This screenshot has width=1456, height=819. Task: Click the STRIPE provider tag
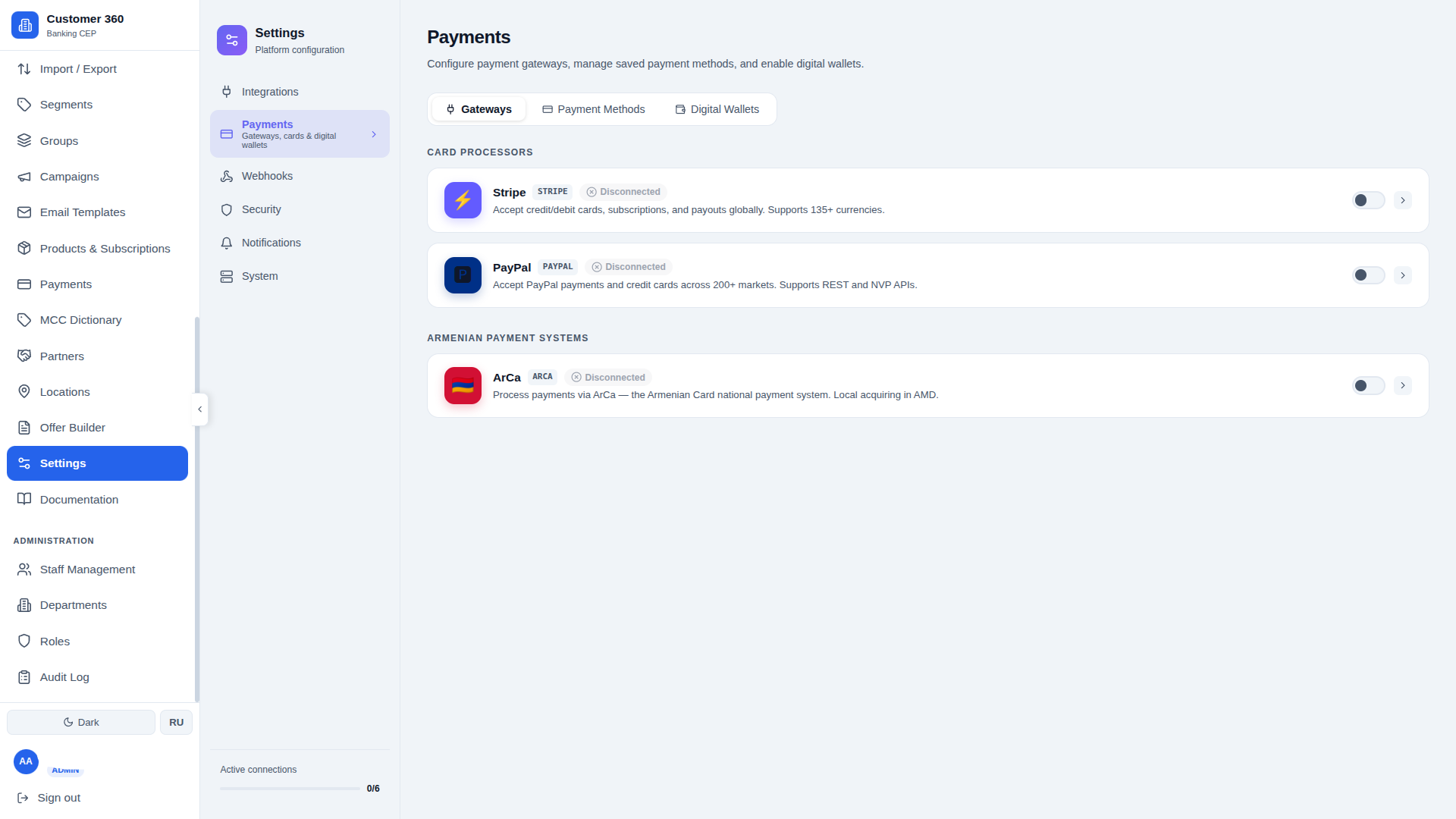(553, 192)
